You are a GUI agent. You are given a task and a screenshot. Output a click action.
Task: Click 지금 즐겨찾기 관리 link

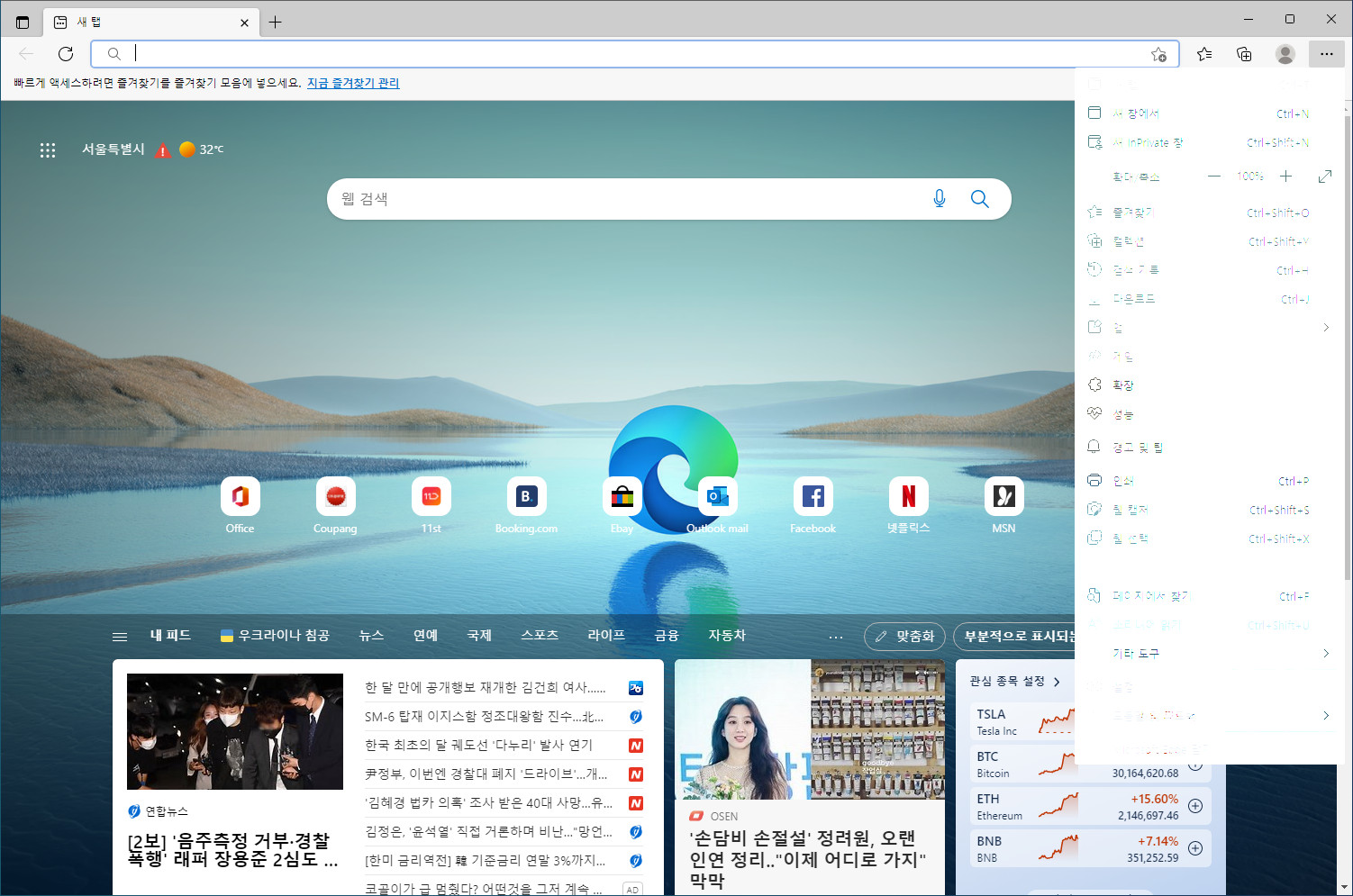tap(353, 83)
